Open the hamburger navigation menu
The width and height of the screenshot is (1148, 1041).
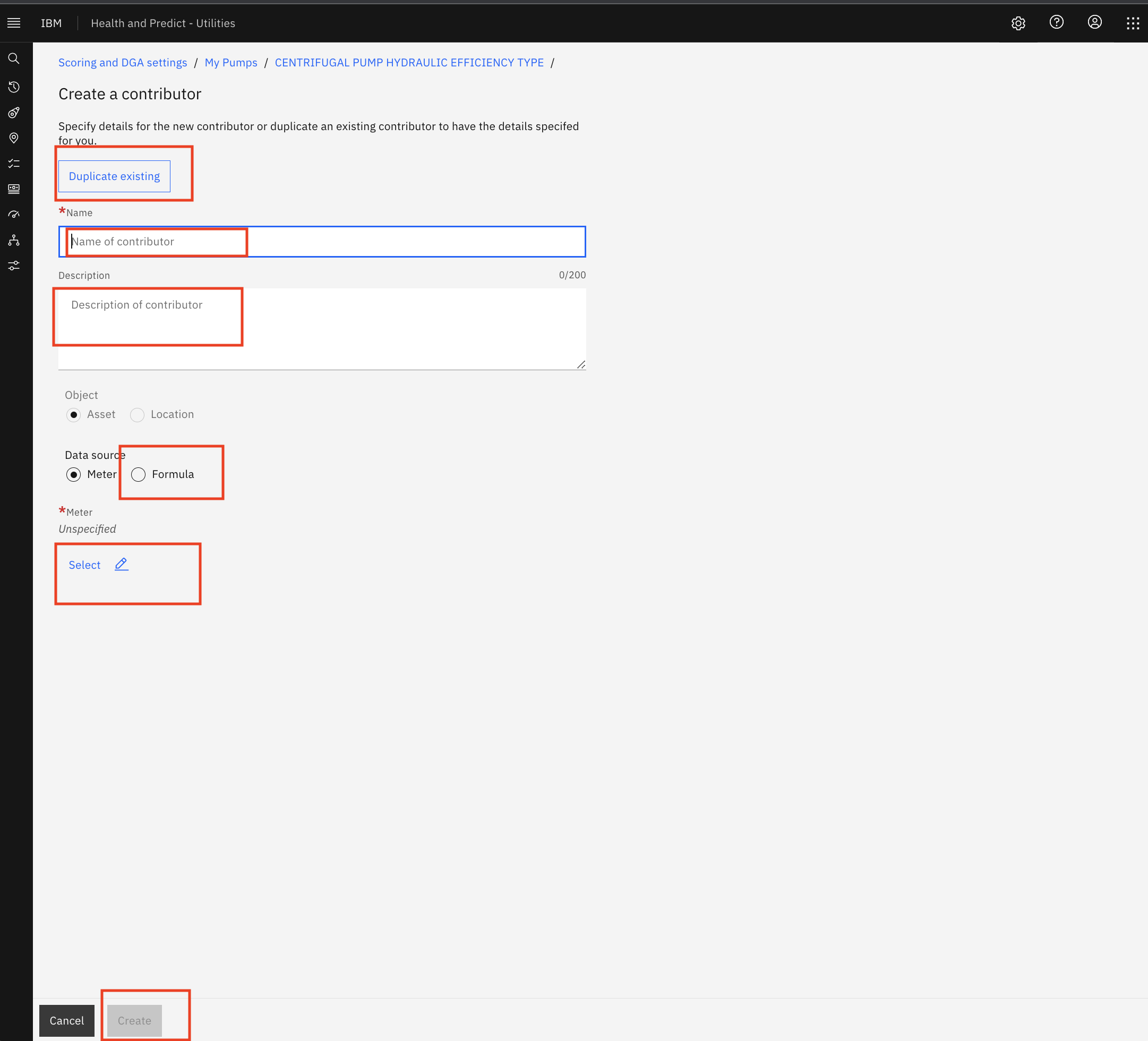click(x=14, y=23)
